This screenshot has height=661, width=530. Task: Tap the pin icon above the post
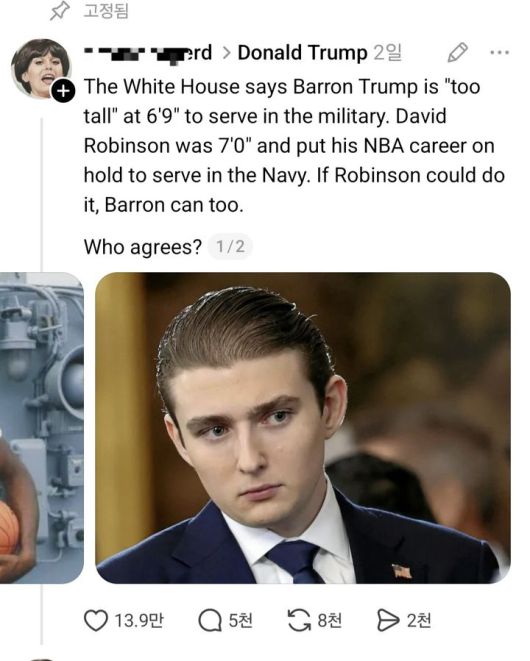pyautogui.click(x=59, y=11)
